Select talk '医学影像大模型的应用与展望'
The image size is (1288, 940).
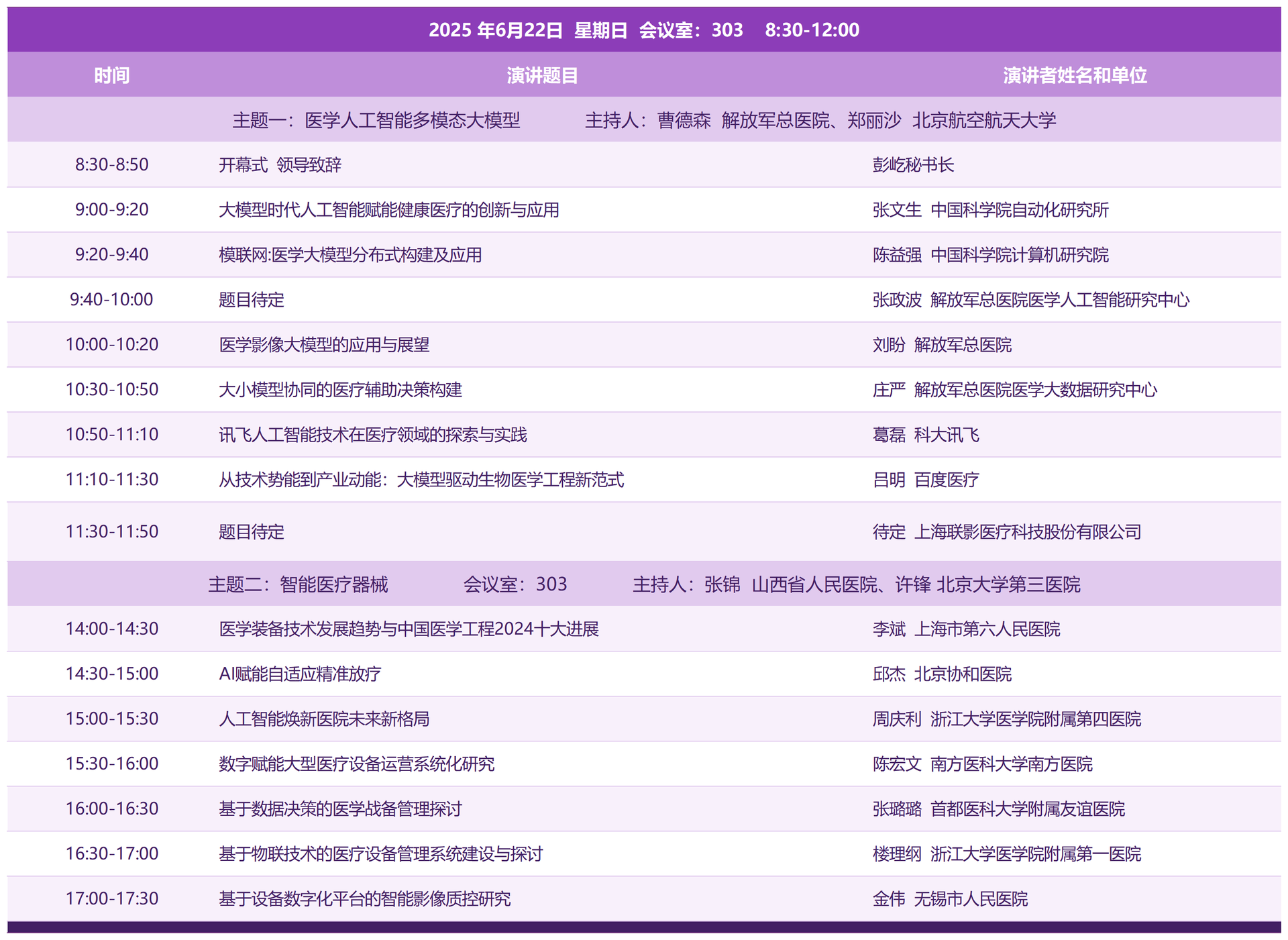tap(324, 345)
